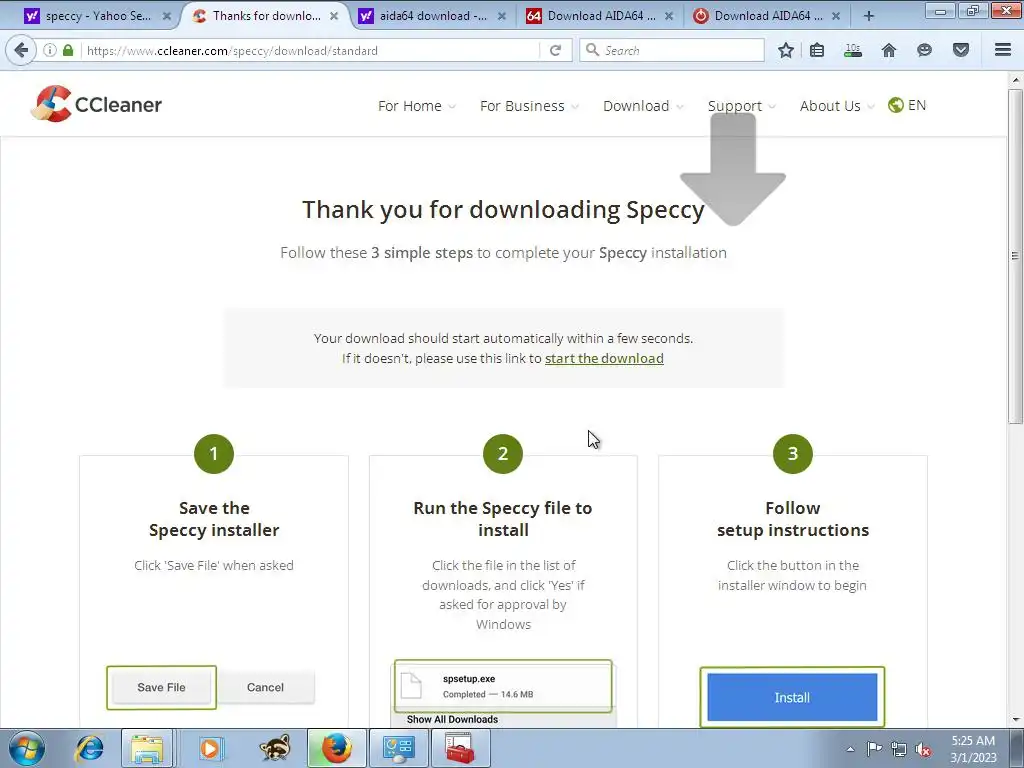The height and width of the screenshot is (768, 1024).
Task: Expand the For Business menu
Action: [x=529, y=106]
